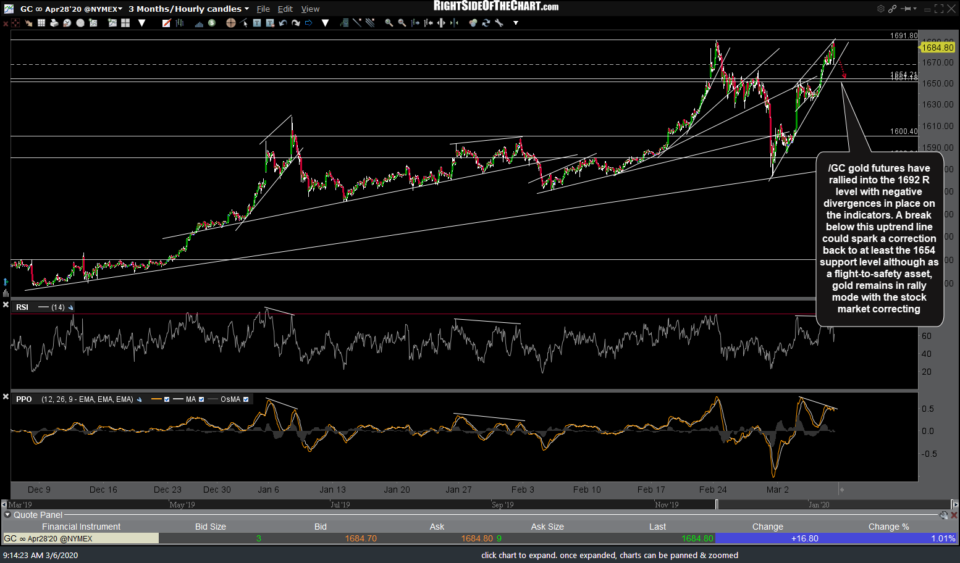The width and height of the screenshot is (960, 563).
Task: Collapse the Quote Panel section
Action: 7,516
